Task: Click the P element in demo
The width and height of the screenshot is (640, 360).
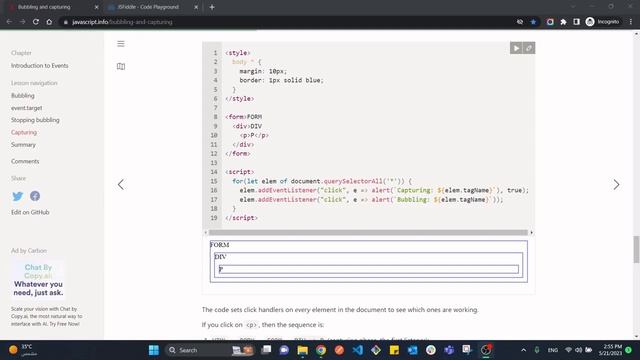Action: tap(369, 269)
